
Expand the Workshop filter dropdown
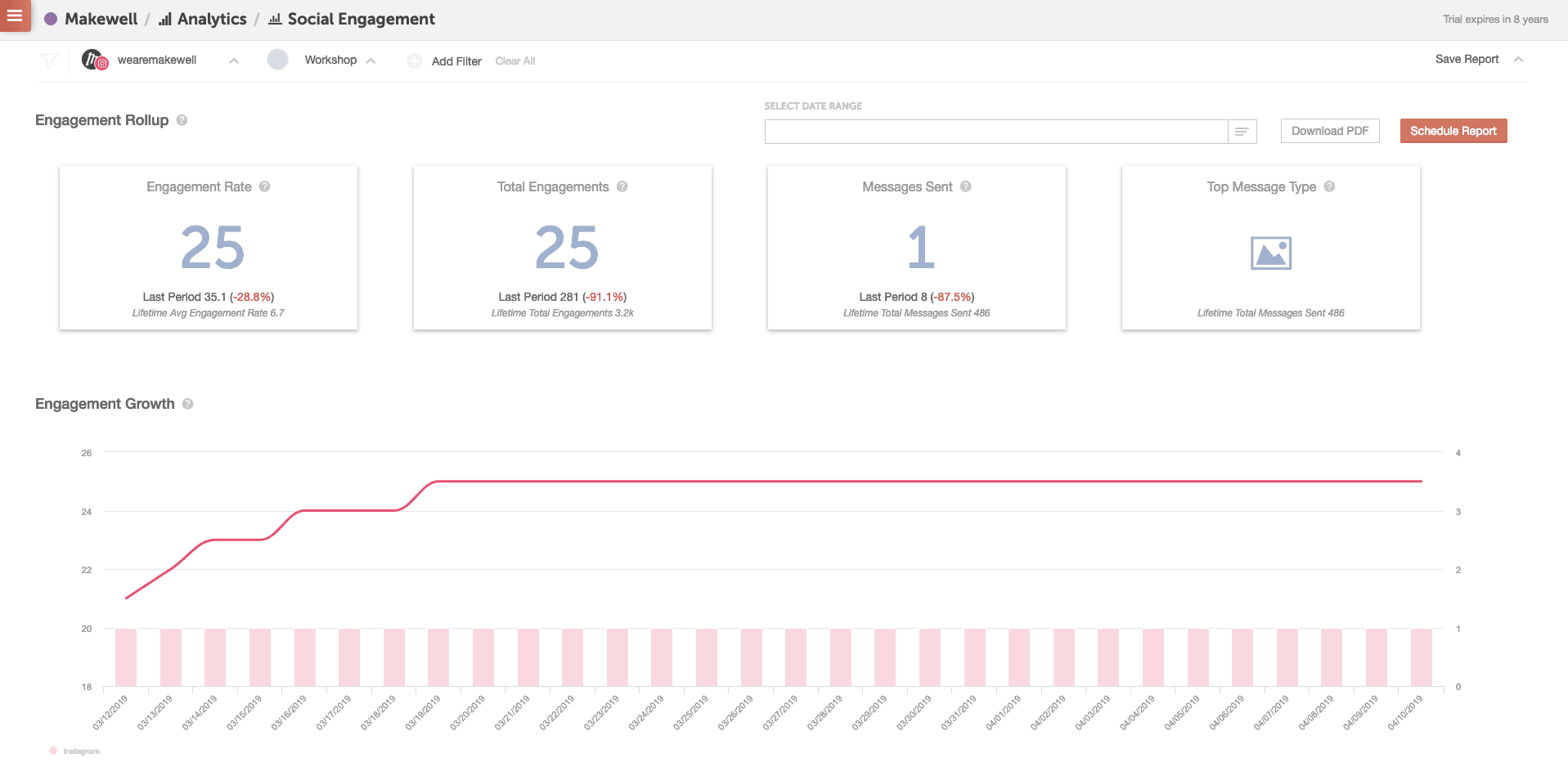371,61
